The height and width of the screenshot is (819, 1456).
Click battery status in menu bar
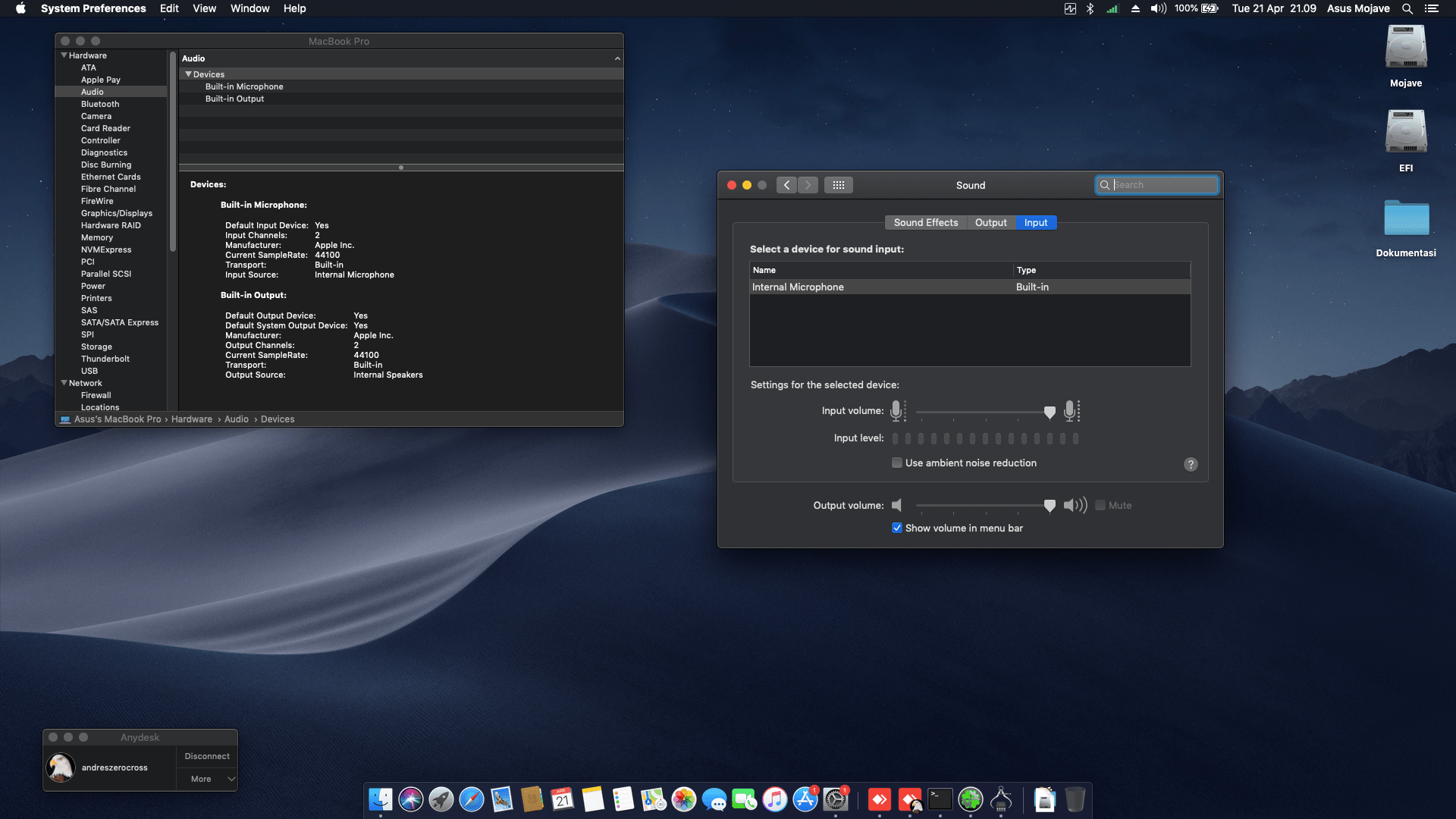(1197, 8)
